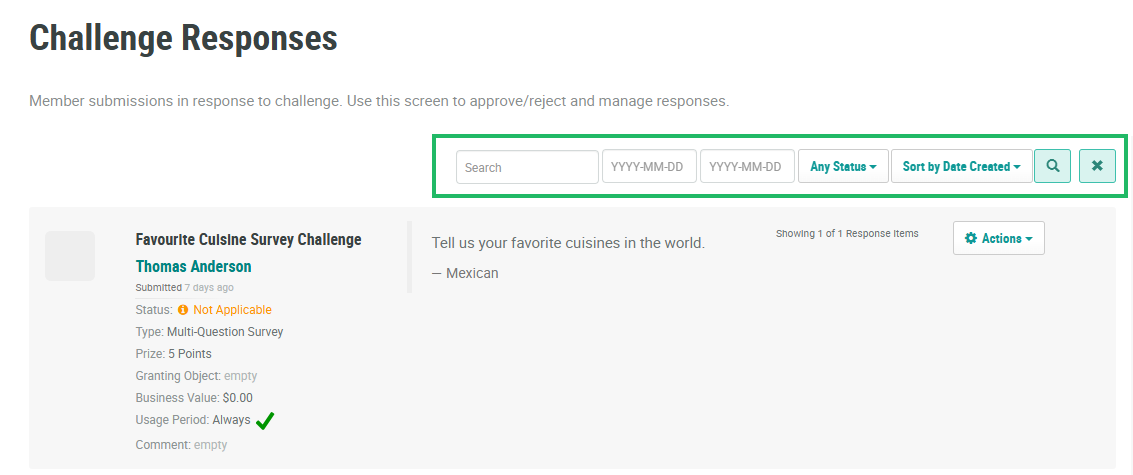Click the gray avatar placeholder thumbnail
This screenshot has width=1133, height=475.
pyautogui.click(x=70, y=256)
